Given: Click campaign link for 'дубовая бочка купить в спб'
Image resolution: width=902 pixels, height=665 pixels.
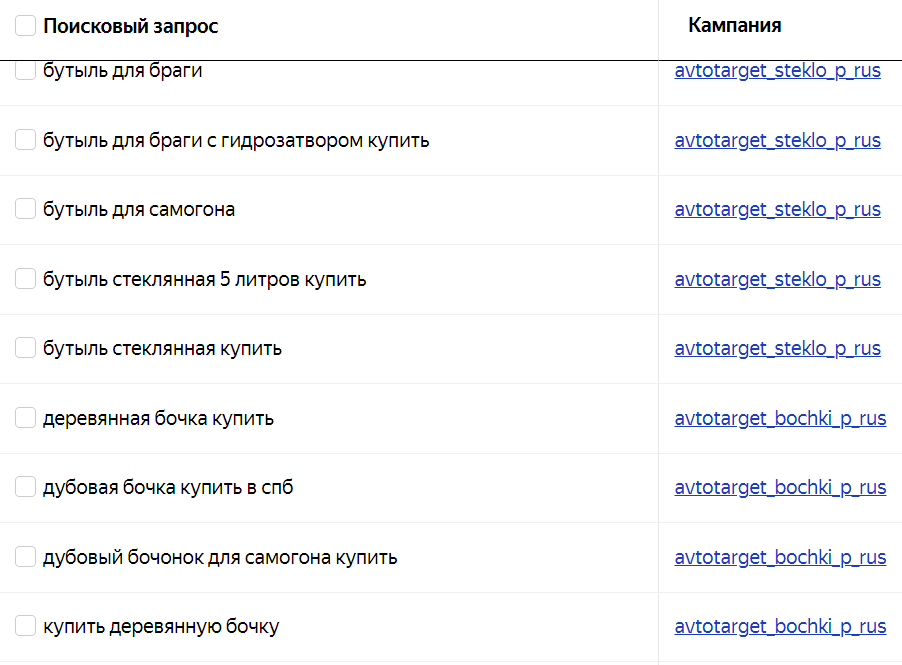Looking at the screenshot, I should [780, 487].
